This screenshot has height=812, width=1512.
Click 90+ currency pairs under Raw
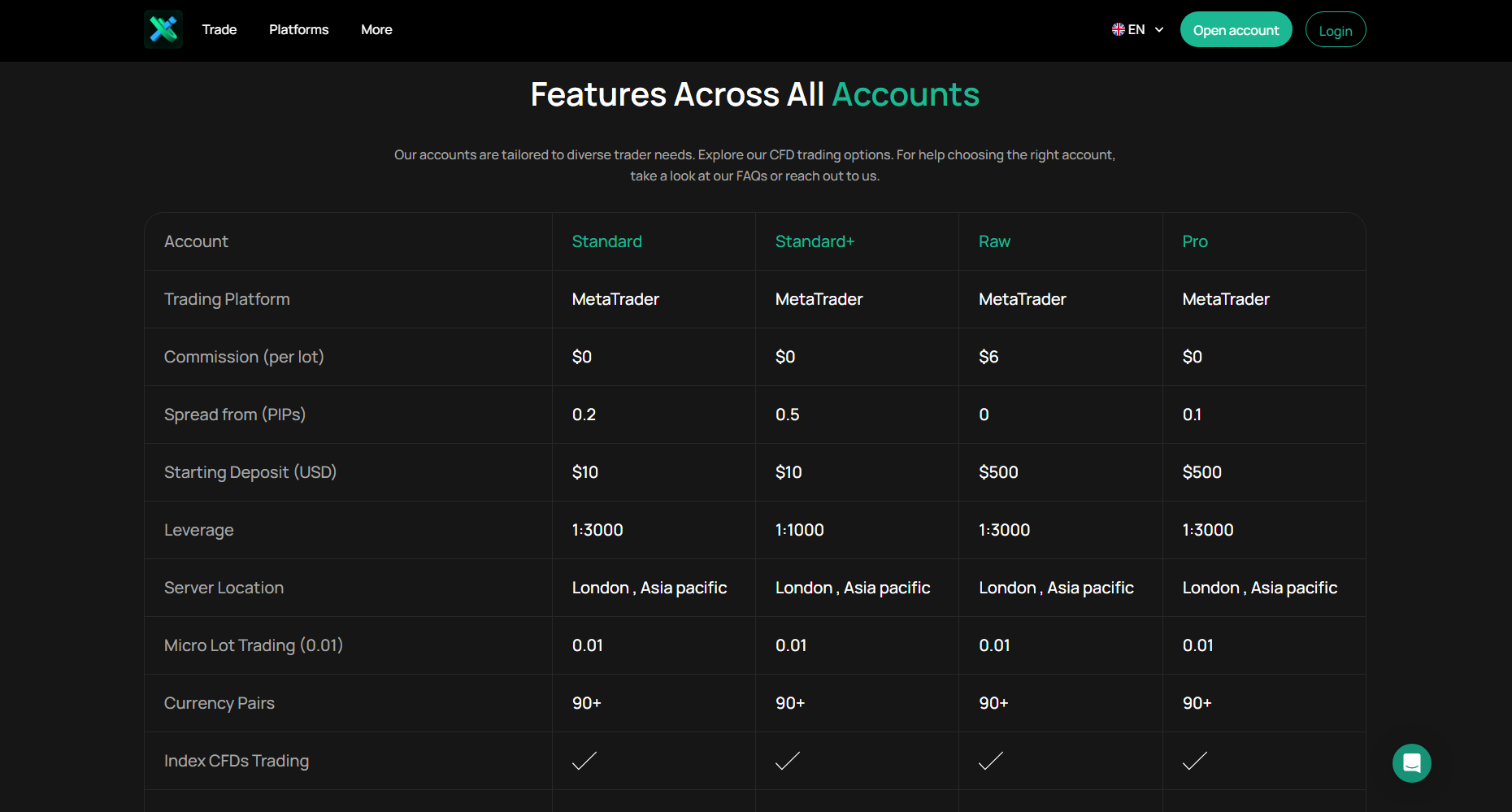pyautogui.click(x=993, y=703)
